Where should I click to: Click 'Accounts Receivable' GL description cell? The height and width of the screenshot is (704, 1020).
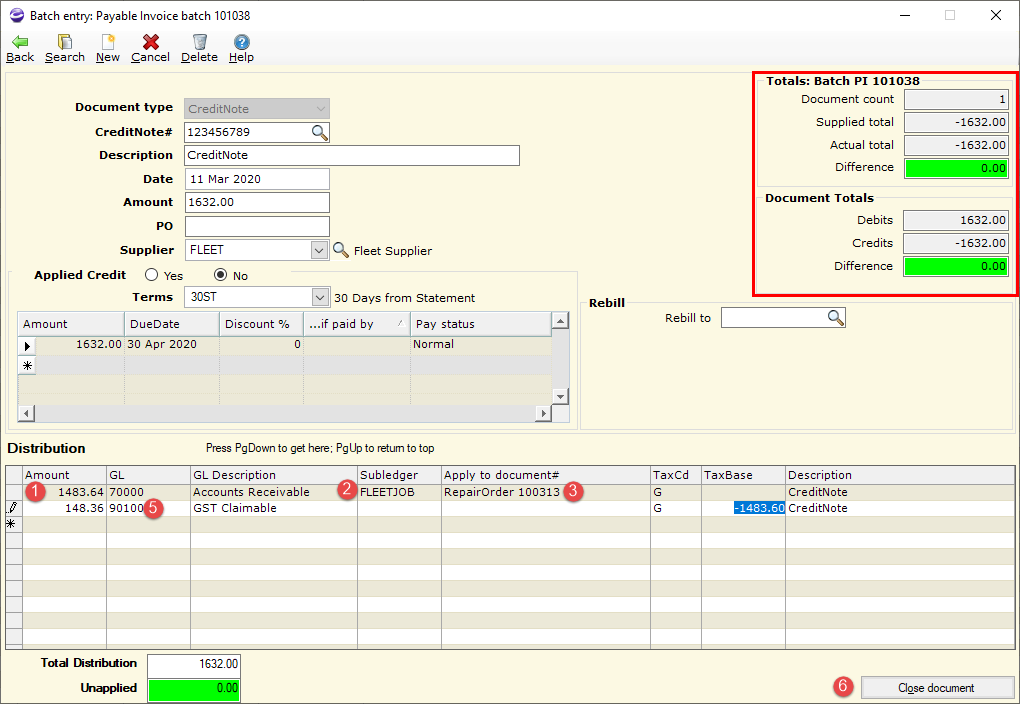click(x=274, y=492)
